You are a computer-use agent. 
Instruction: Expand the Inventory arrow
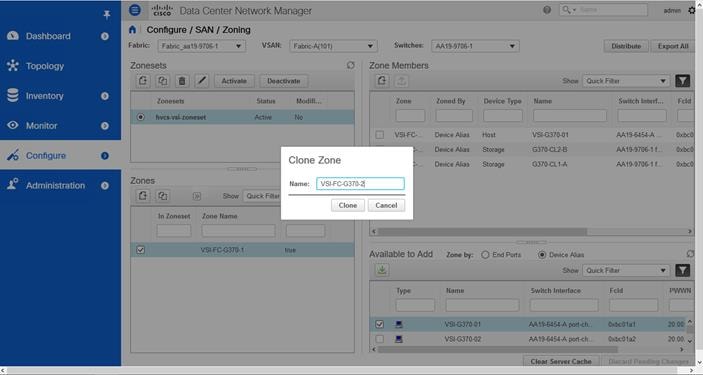(105, 96)
